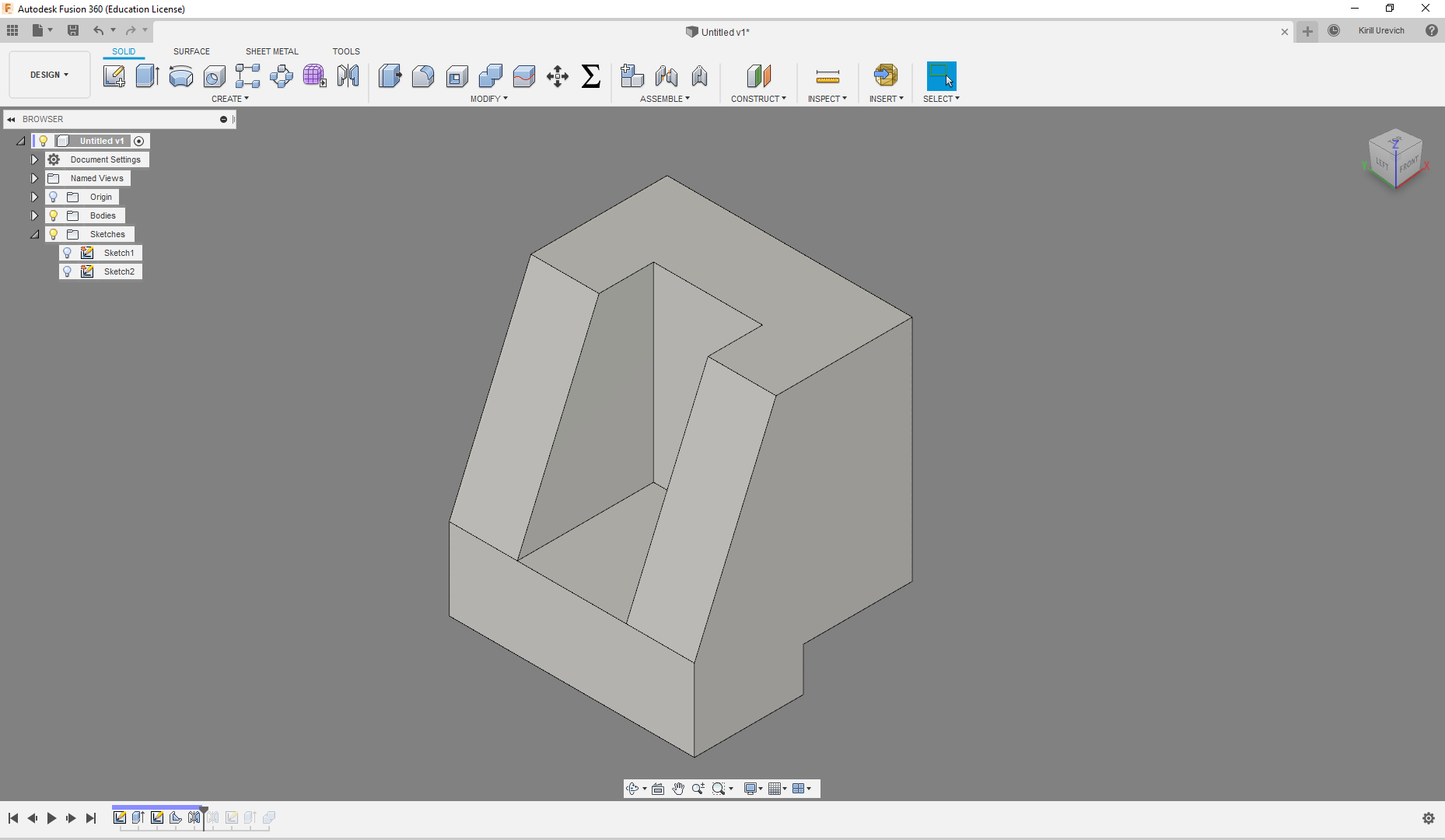Click the Extrude tool icon
The image size is (1445, 840).
[147, 76]
